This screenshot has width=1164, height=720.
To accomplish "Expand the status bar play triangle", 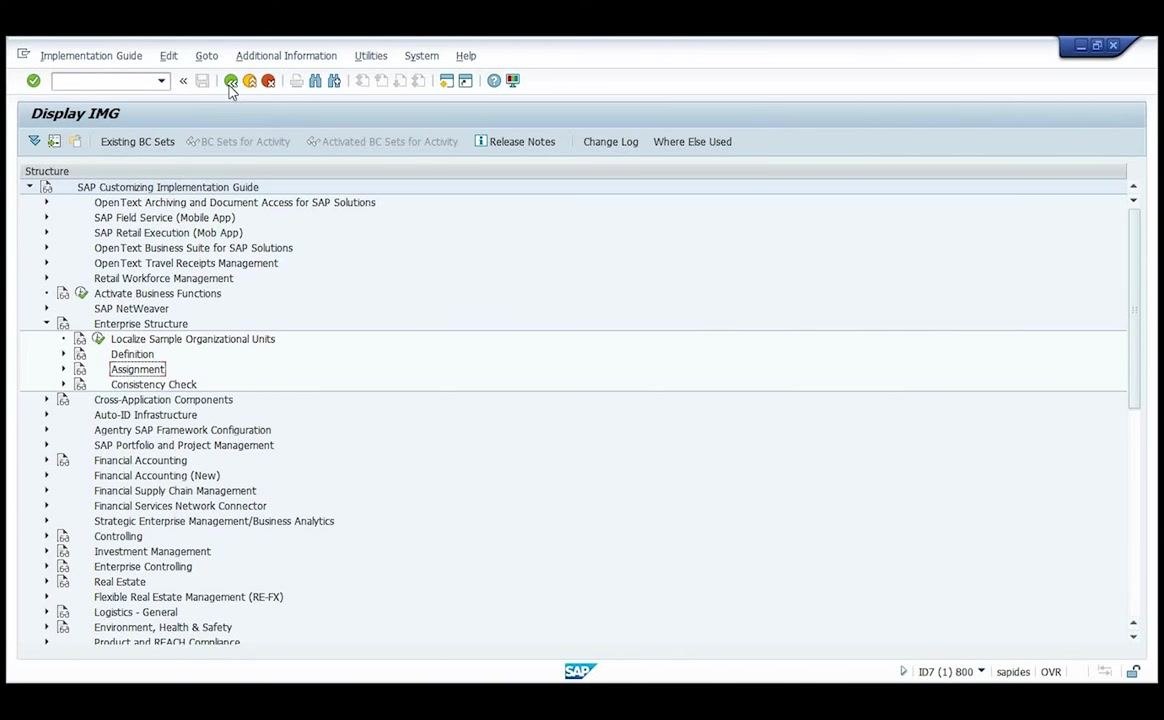I will (x=903, y=671).
